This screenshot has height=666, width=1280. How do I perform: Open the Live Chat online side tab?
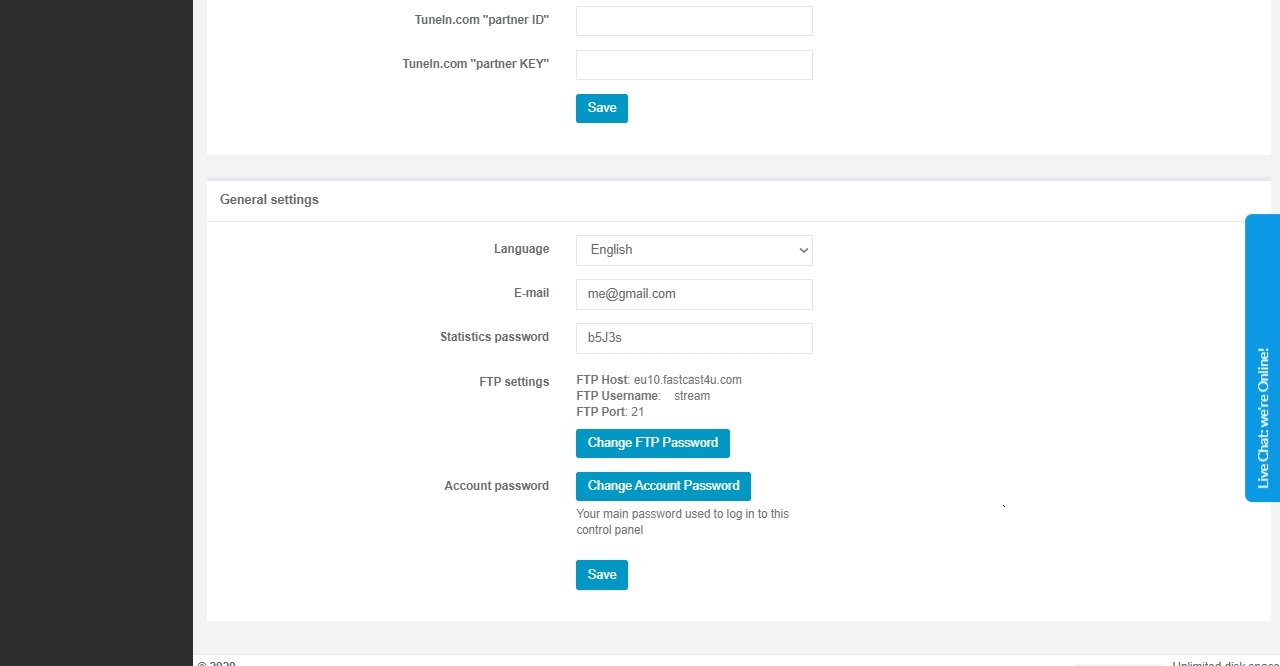(x=1262, y=358)
